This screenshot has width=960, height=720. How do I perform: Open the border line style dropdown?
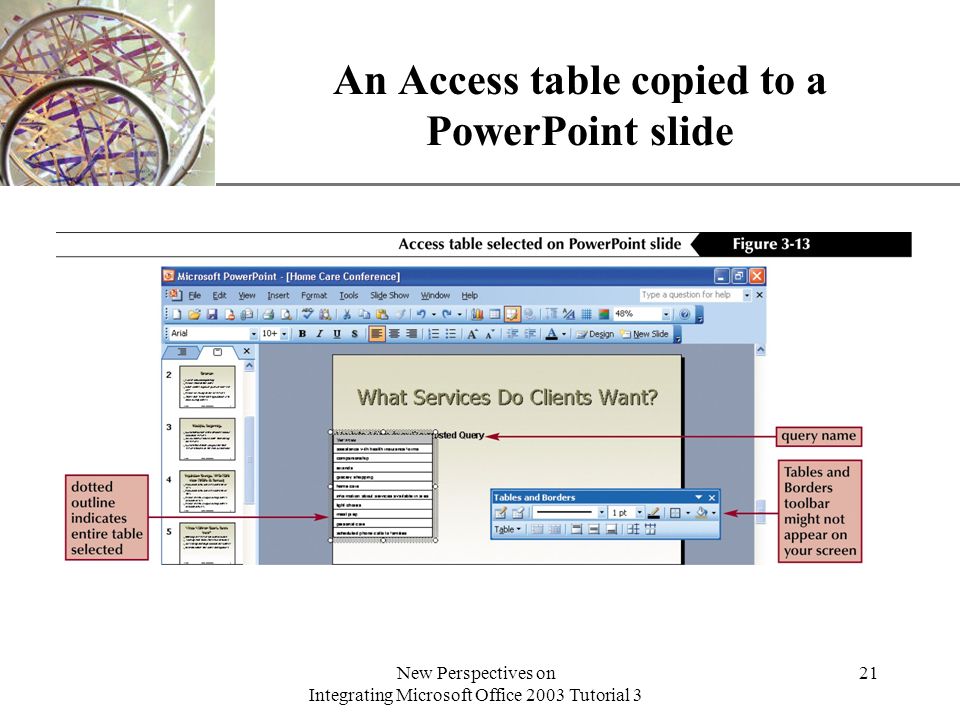point(602,512)
